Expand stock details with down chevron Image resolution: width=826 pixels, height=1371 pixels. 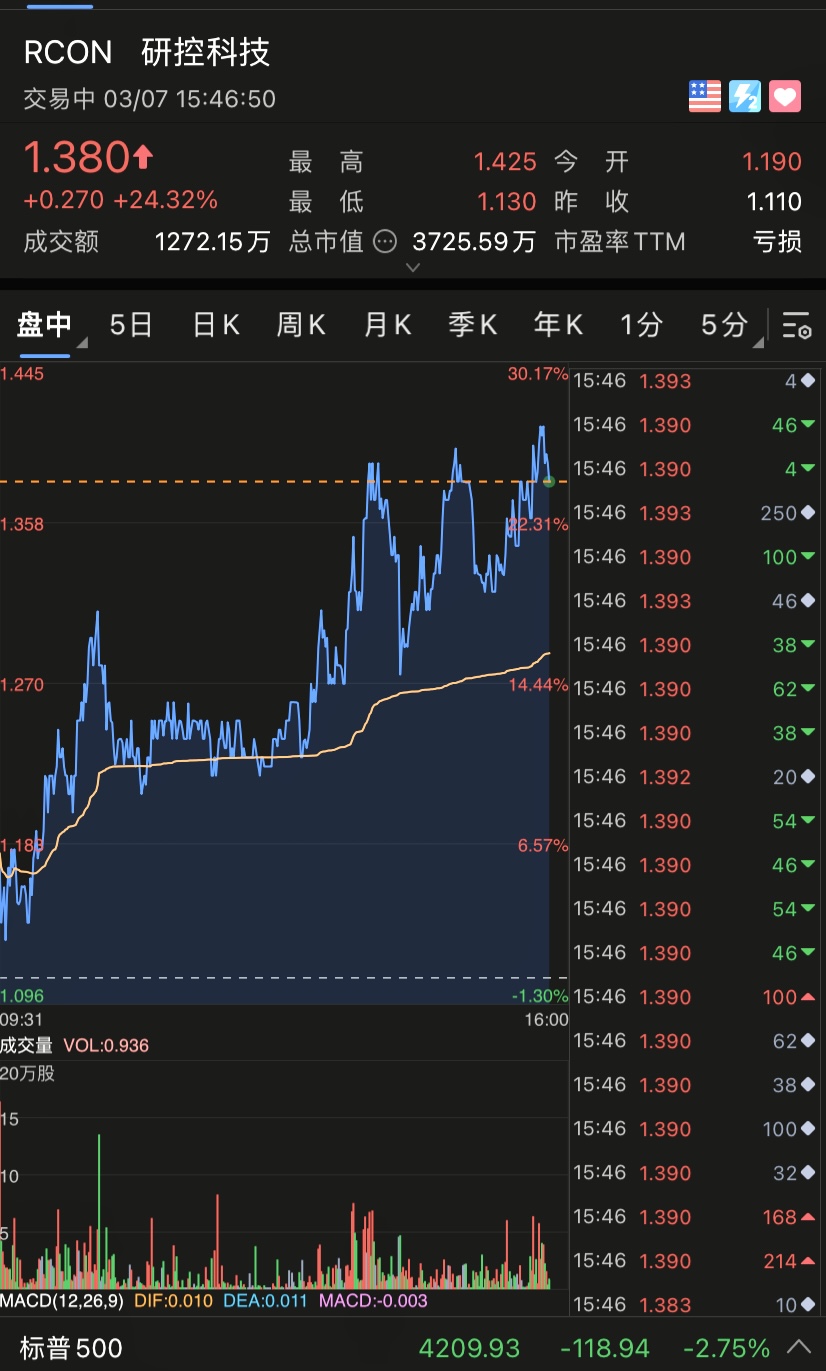point(413,267)
